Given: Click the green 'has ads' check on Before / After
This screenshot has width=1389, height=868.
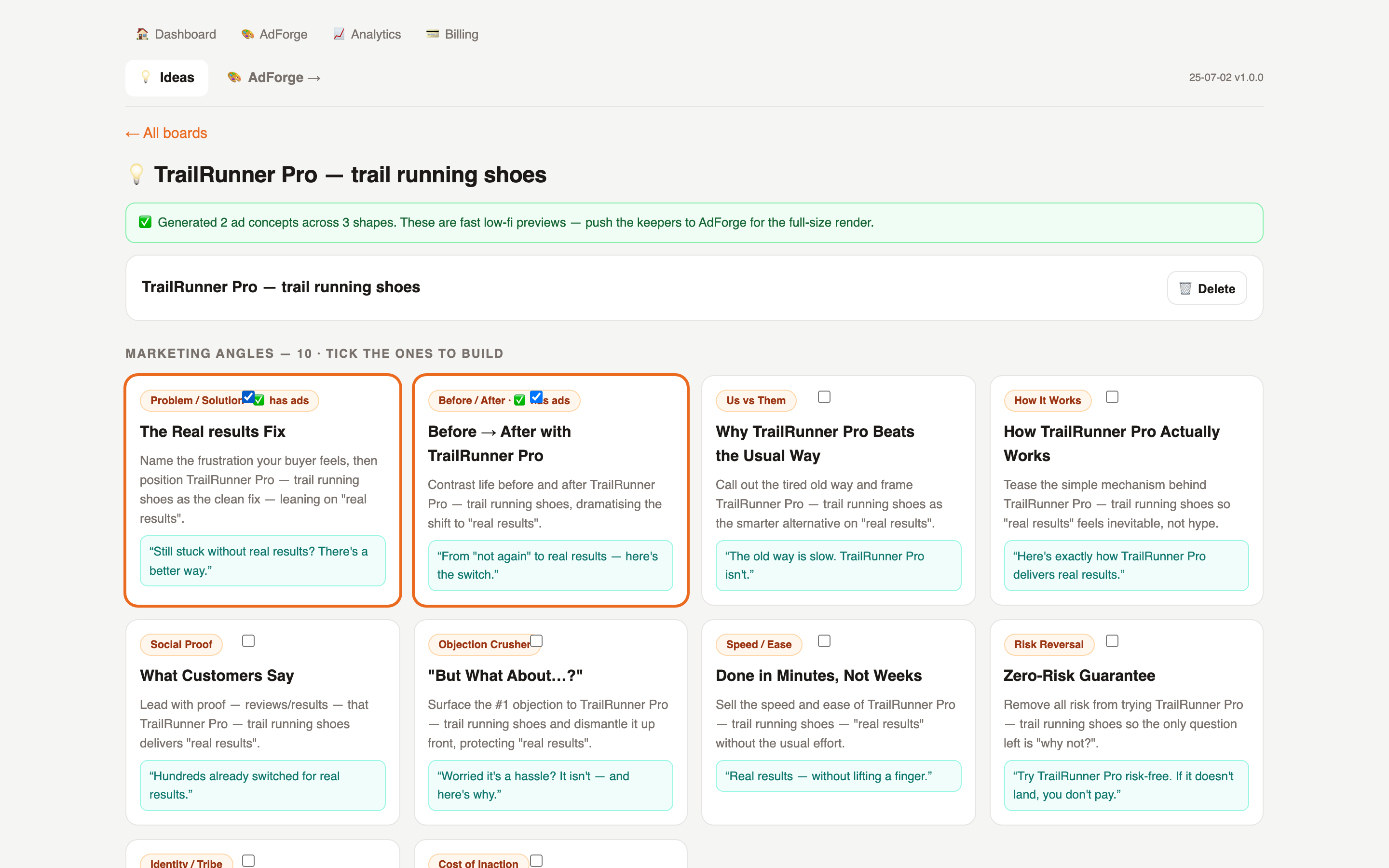Looking at the screenshot, I should coord(519,400).
